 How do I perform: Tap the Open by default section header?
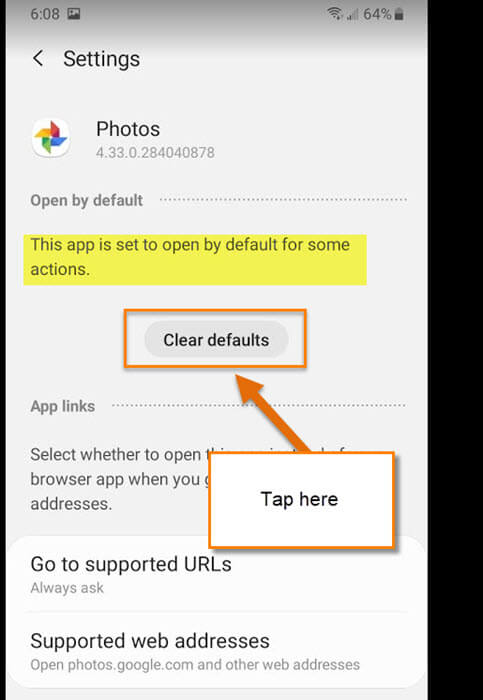(x=87, y=200)
